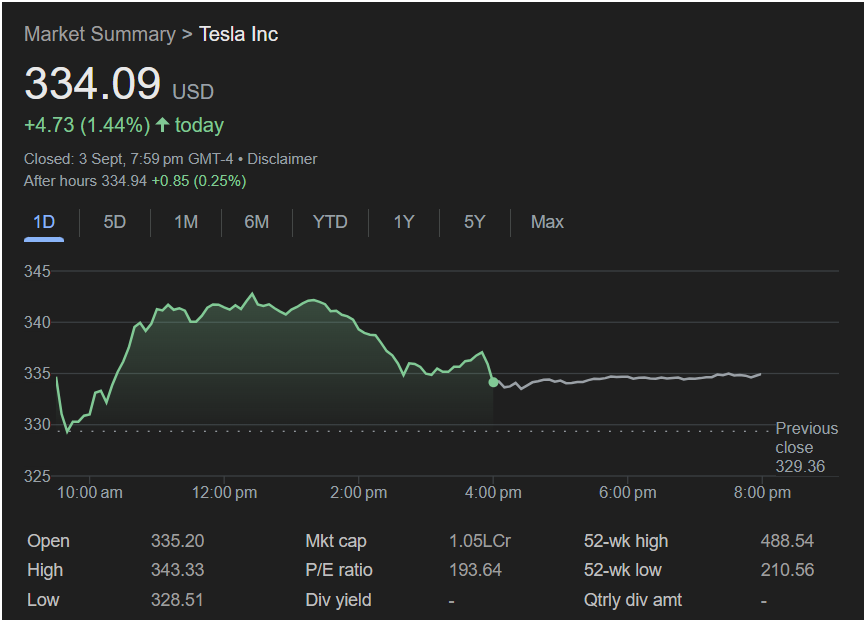Click the 6:00 pm axis label
Image resolution: width=866 pixels, height=622 pixels.
point(627,493)
